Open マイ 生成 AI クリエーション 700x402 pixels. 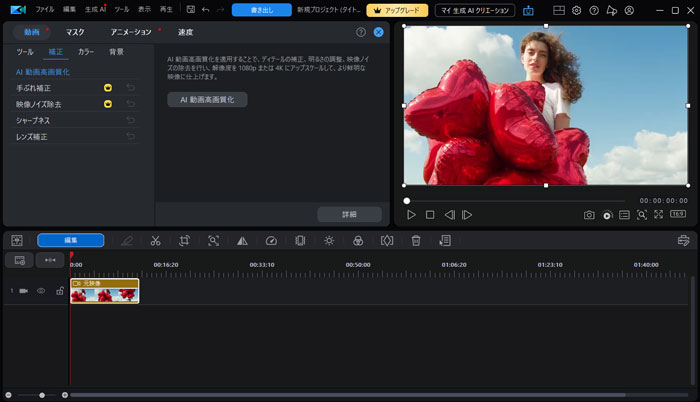(x=475, y=10)
